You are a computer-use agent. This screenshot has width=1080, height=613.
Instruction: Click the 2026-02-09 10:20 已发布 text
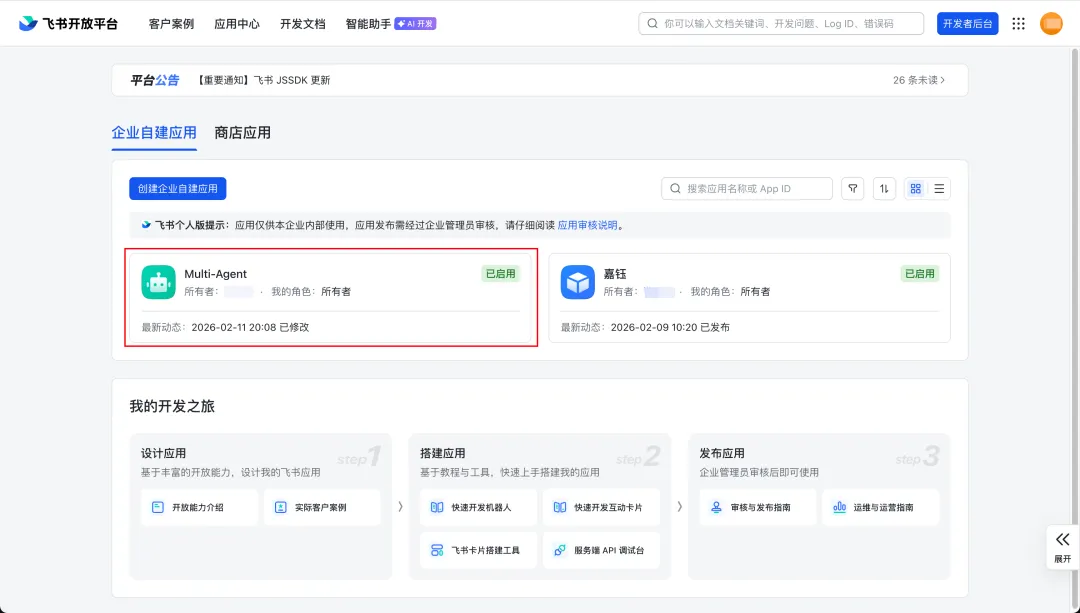[670, 327]
